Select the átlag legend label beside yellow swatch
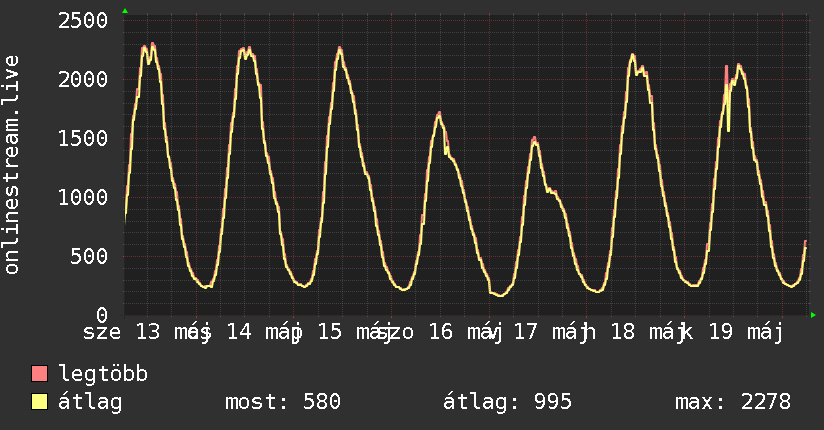This screenshot has height=430, width=824. (90, 402)
